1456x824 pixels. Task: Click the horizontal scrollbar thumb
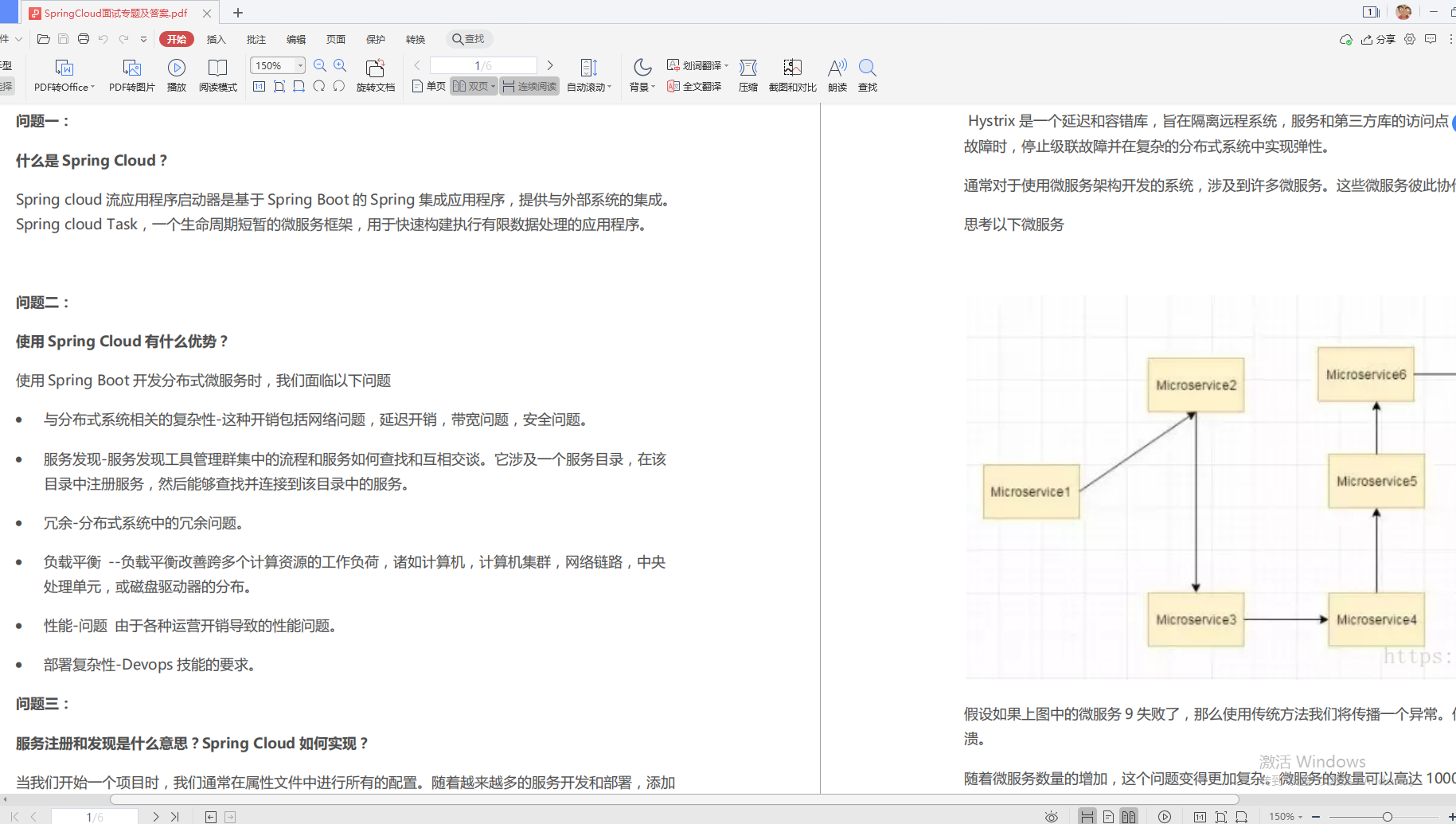point(674,799)
